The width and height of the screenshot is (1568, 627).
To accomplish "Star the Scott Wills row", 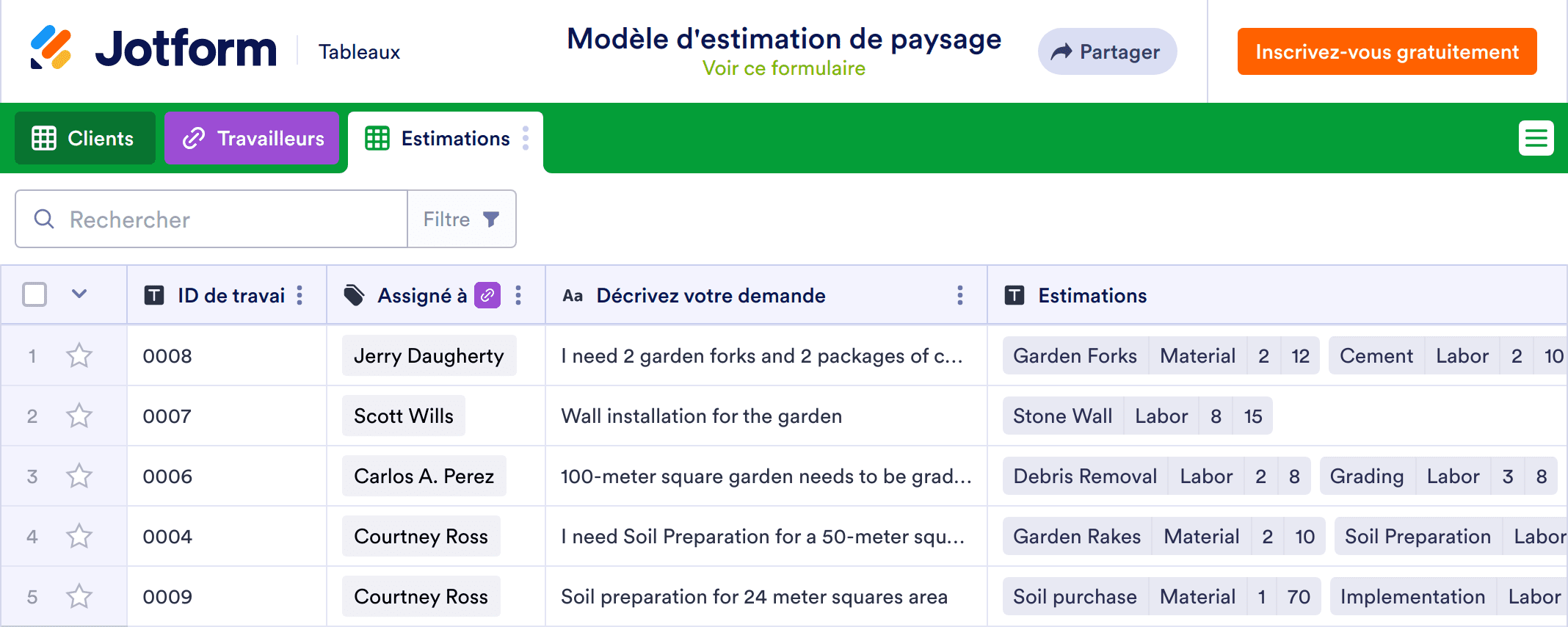I will 79,416.
